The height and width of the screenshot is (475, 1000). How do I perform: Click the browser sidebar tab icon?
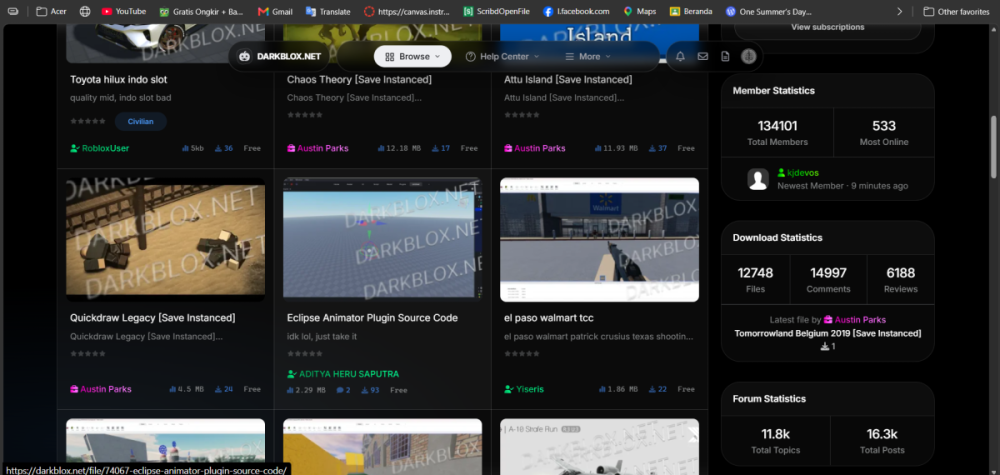(x=13, y=11)
